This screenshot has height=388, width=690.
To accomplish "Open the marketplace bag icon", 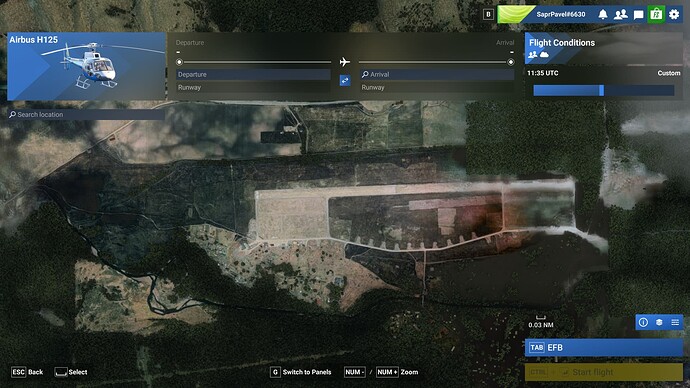I will 656,15.
